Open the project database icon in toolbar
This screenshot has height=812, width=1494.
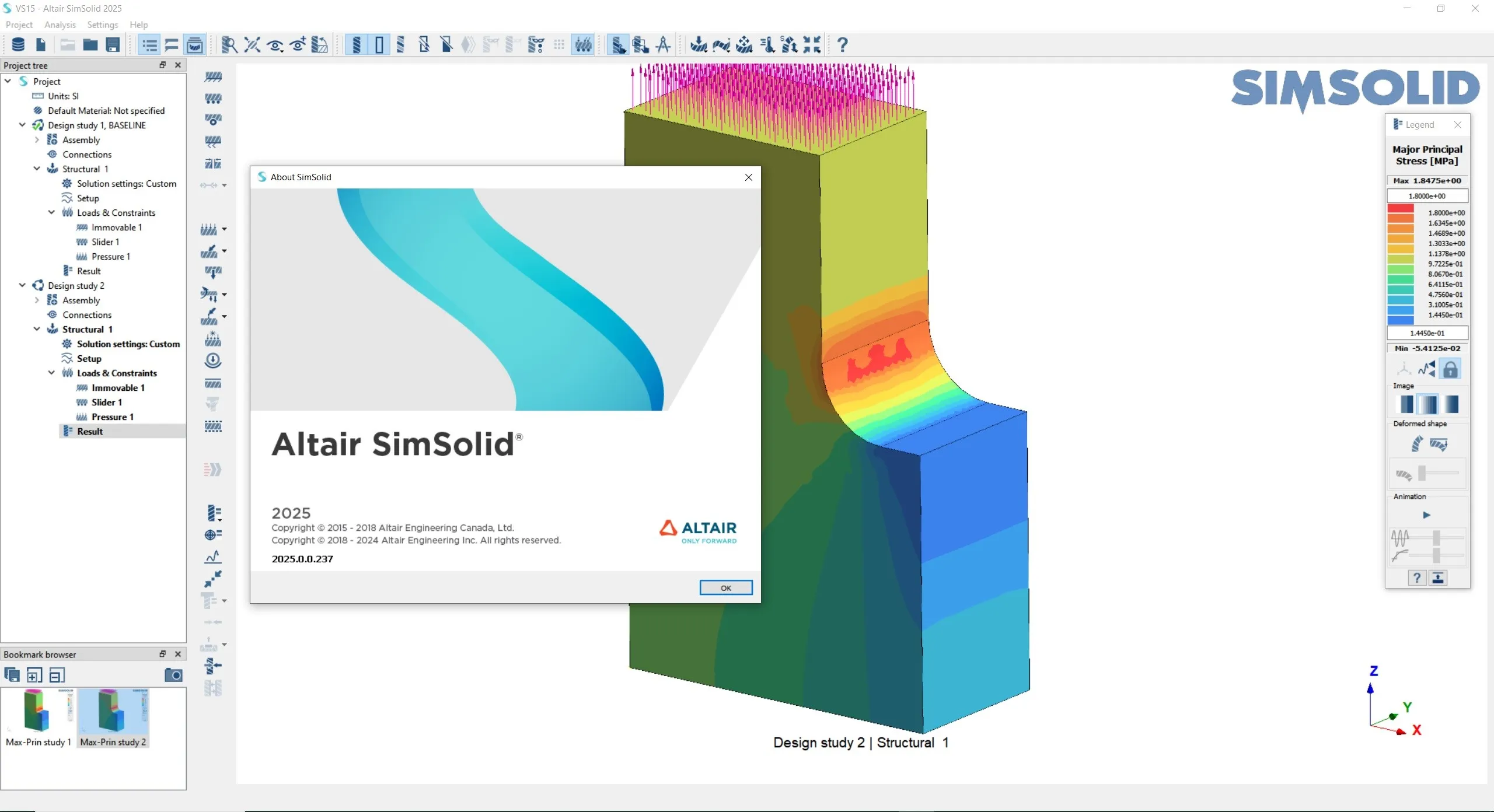tap(18, 45)
